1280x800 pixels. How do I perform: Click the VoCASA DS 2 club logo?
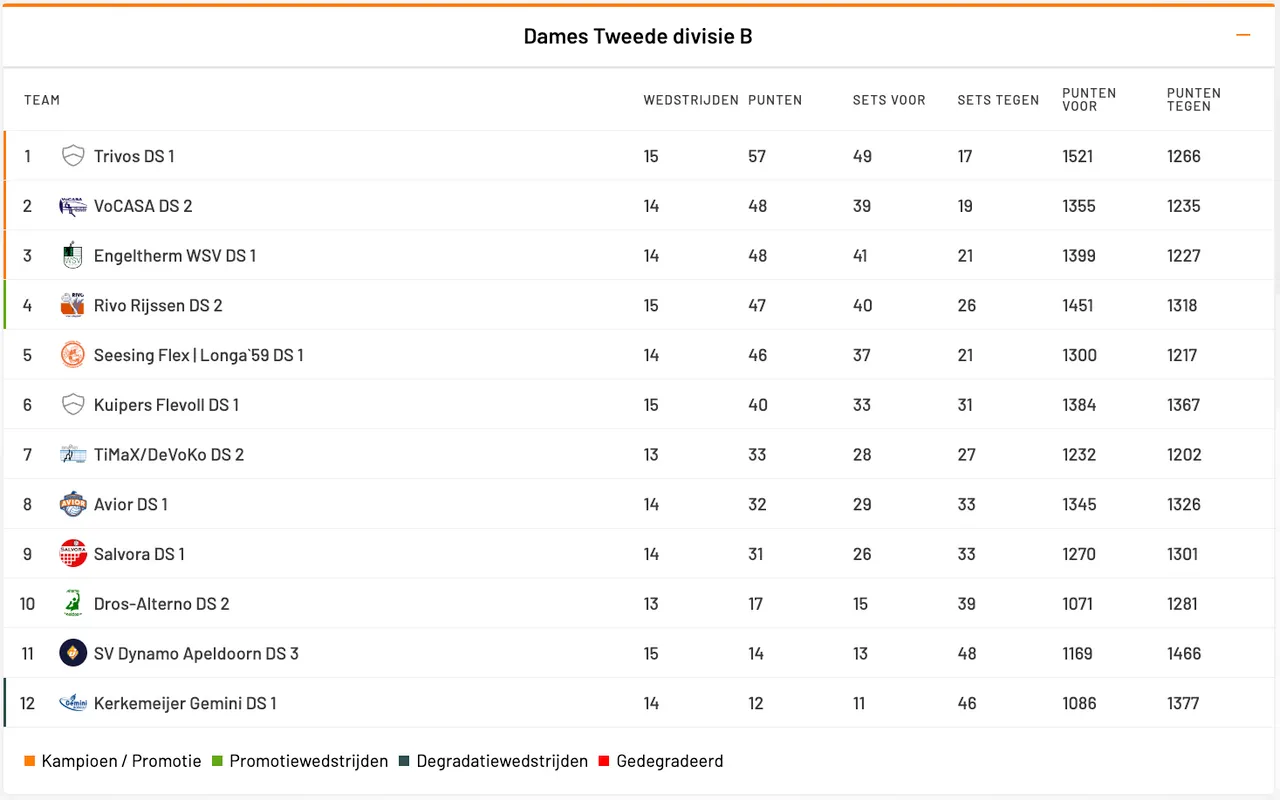point(73,206)
